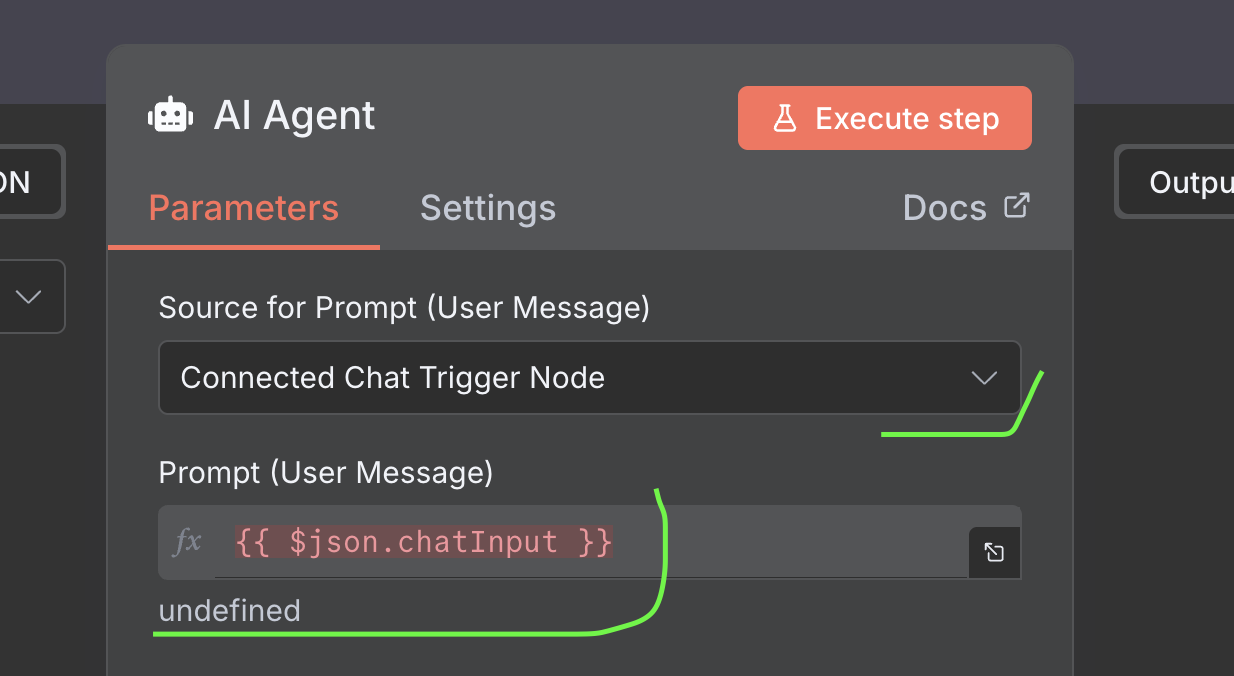The width and height of the screenshot is (1234, 676).
Task: Click the Prompt (User Message) label
Action: [x=325, y=472]
